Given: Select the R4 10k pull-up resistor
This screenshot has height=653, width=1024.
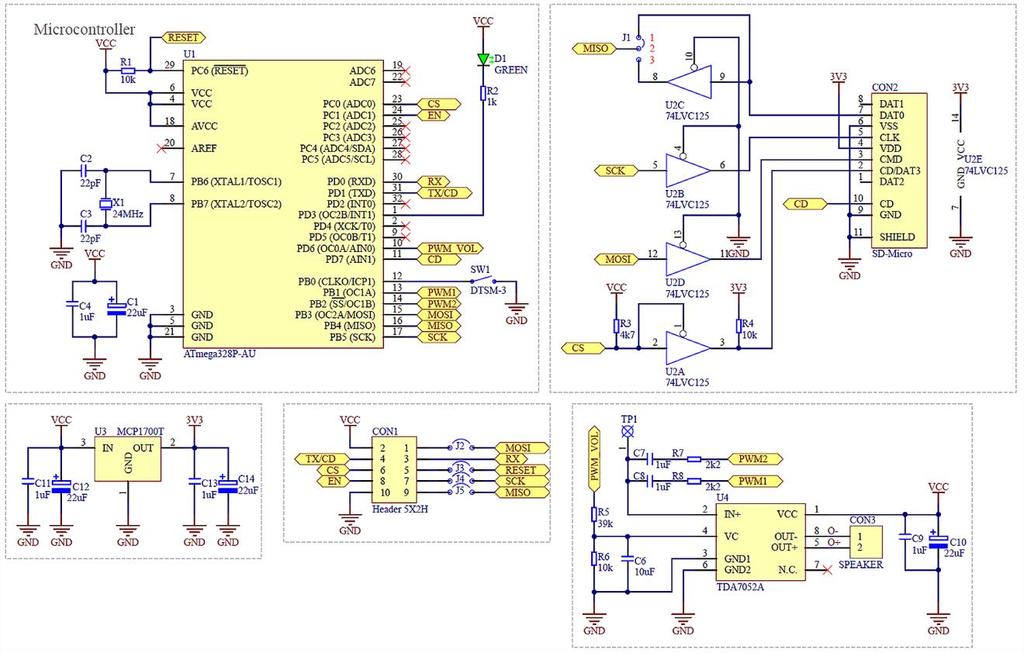Looking at the screenshot, I should click(x=739, y=326).
